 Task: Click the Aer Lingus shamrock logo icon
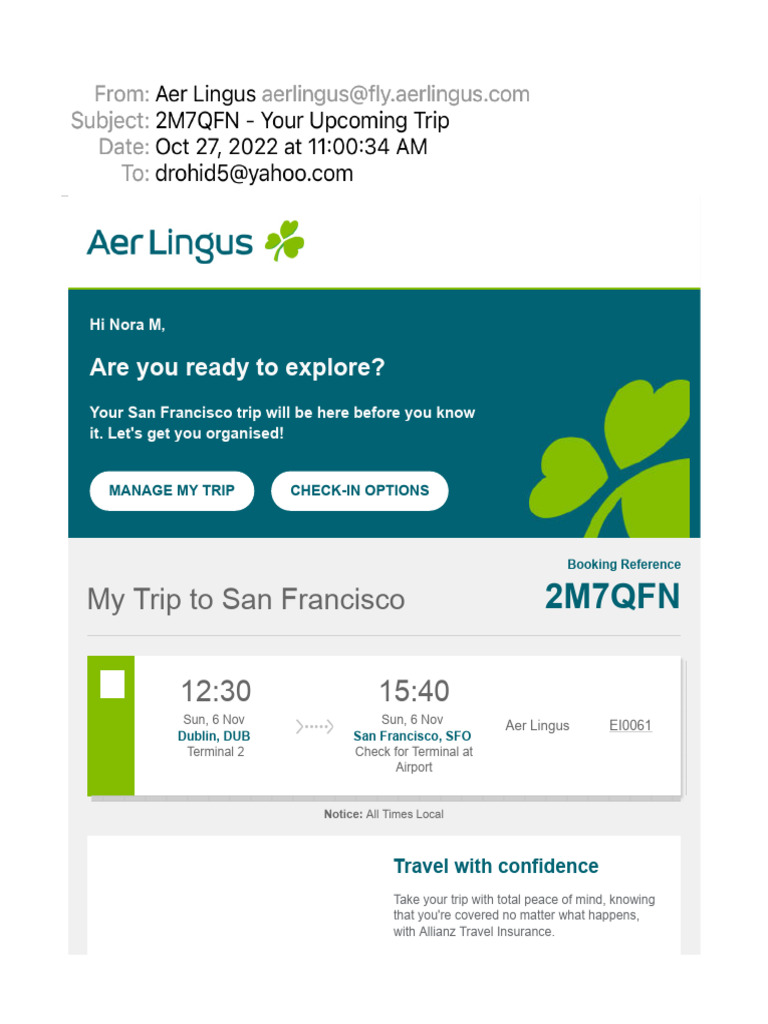coord(284,242)
